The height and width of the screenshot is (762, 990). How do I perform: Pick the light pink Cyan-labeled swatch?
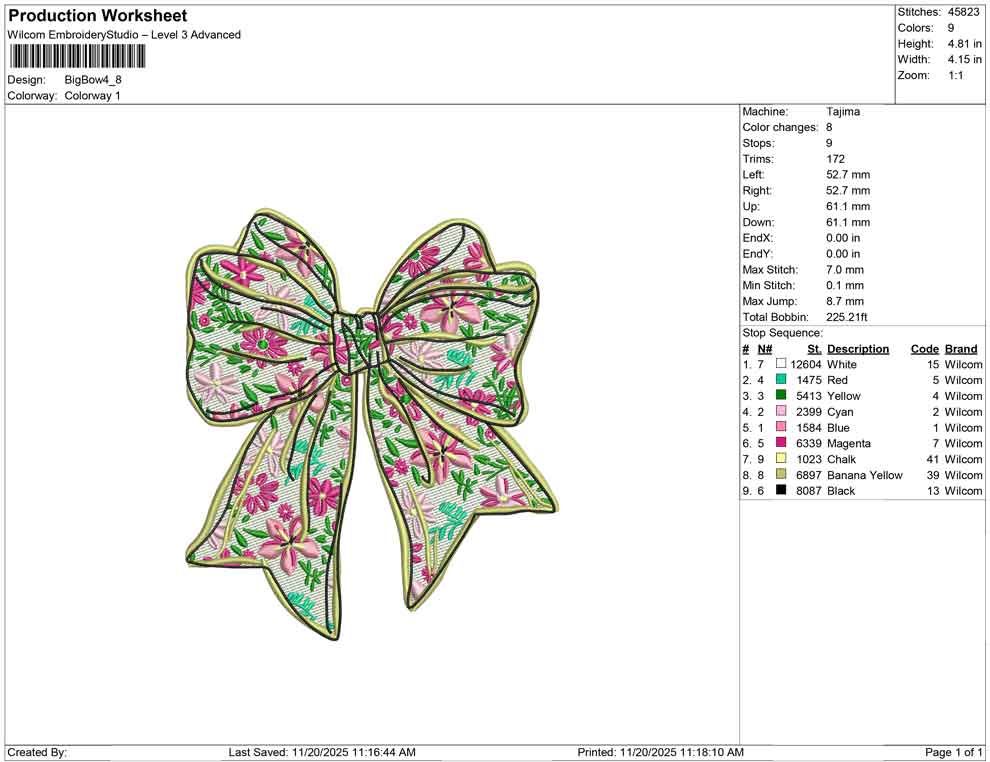coord(781,412)
